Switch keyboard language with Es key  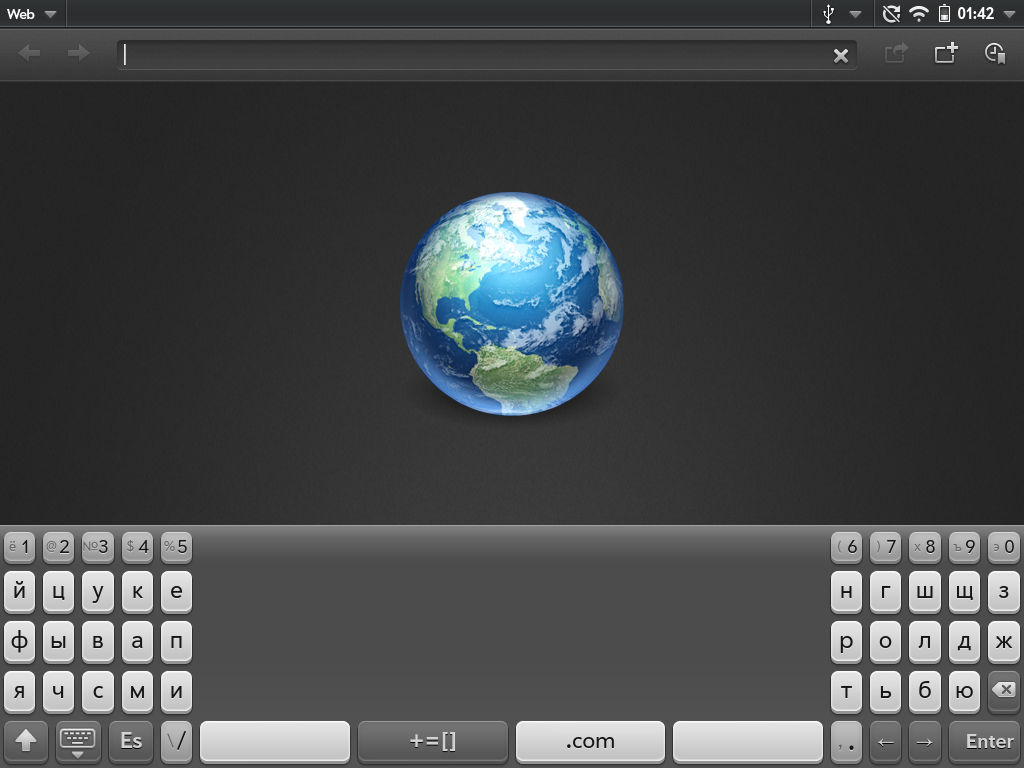tap(131, 741)
